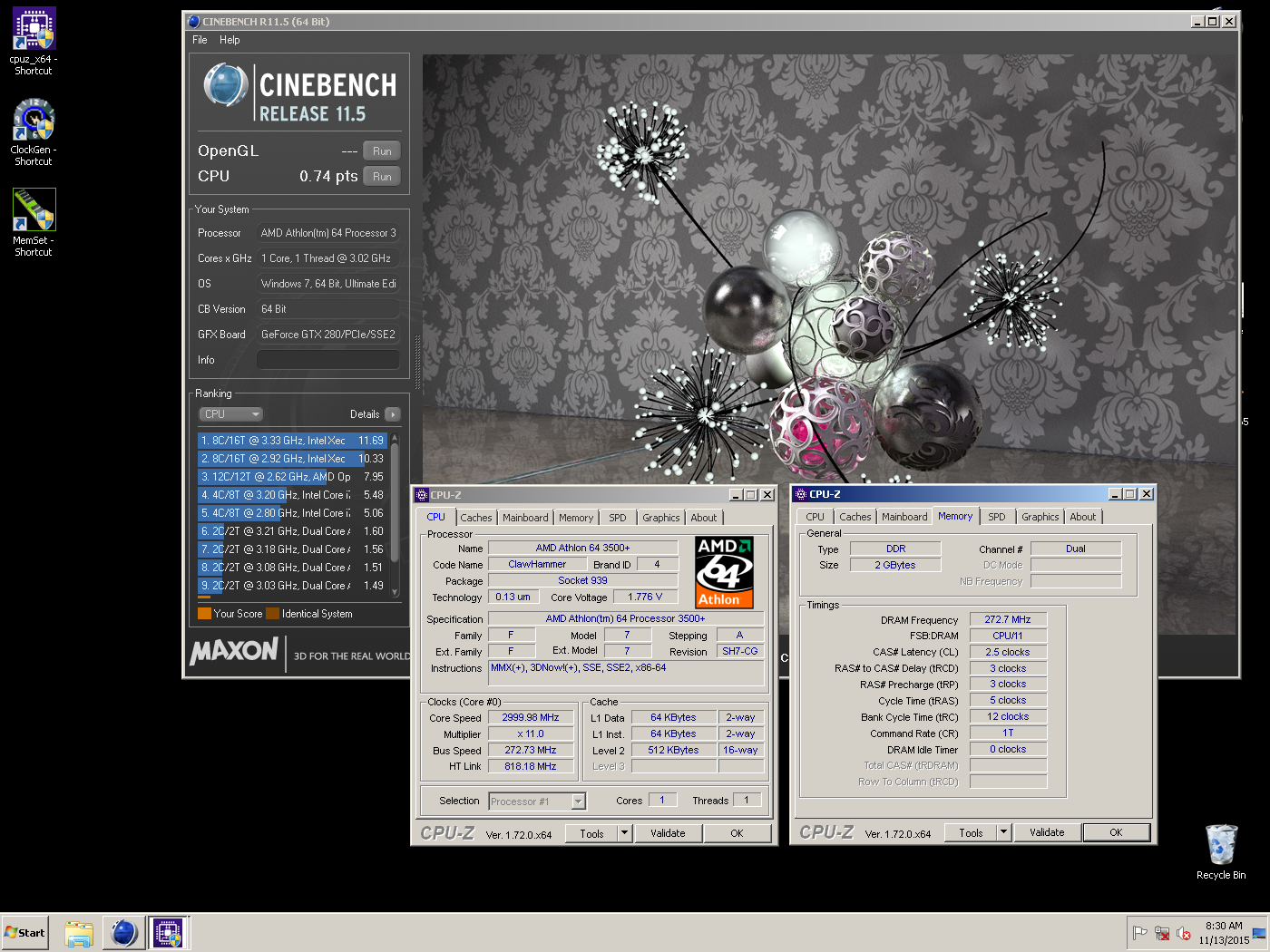Click the Cinebench title bar icon
The image size is (1270, 952).
(x=193, y=21)
